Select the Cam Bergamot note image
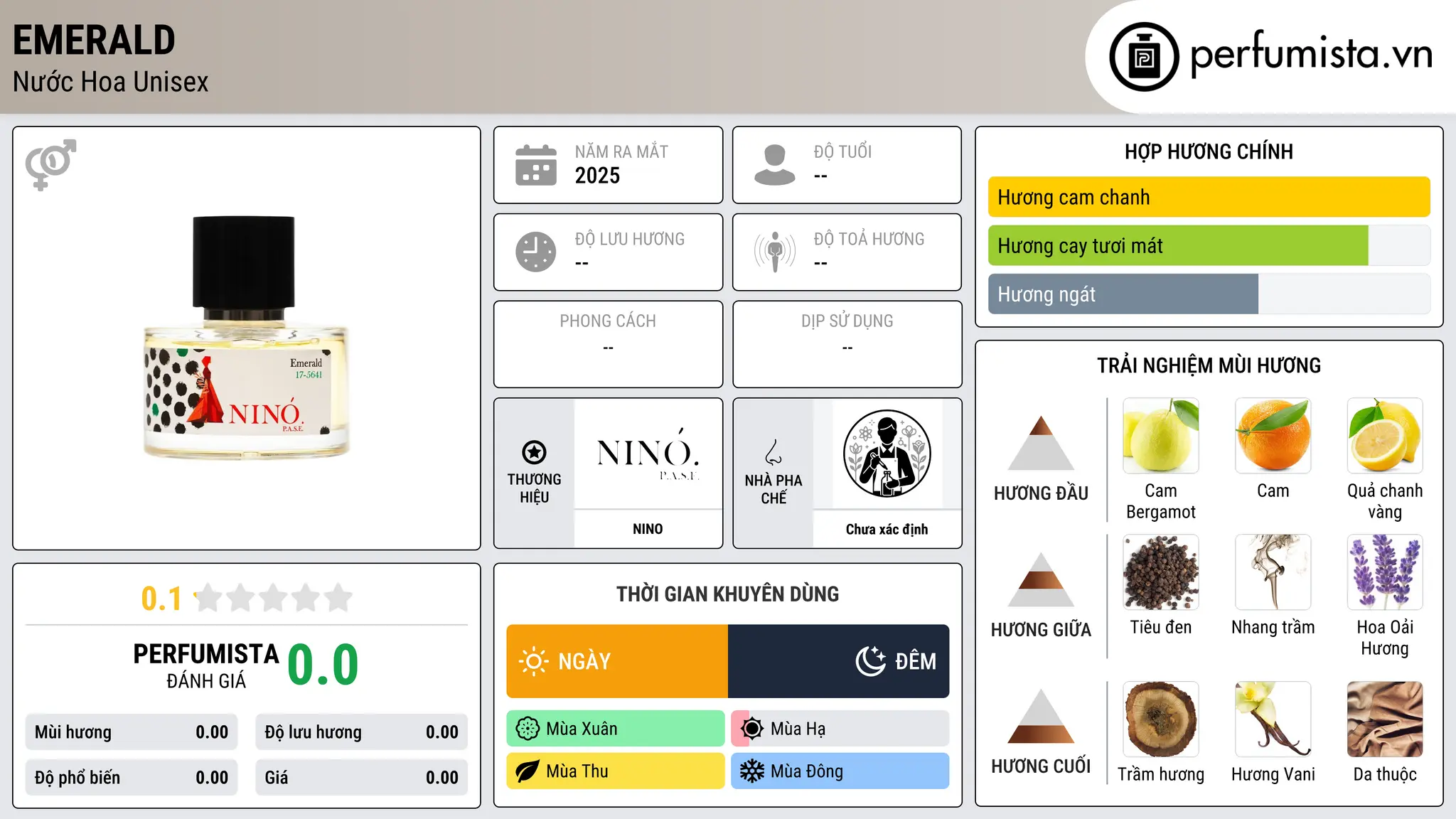 [1161, 436]
